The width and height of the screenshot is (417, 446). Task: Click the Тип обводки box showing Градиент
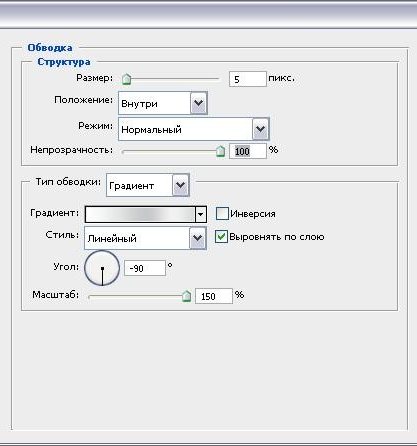[x=148, y=185]
